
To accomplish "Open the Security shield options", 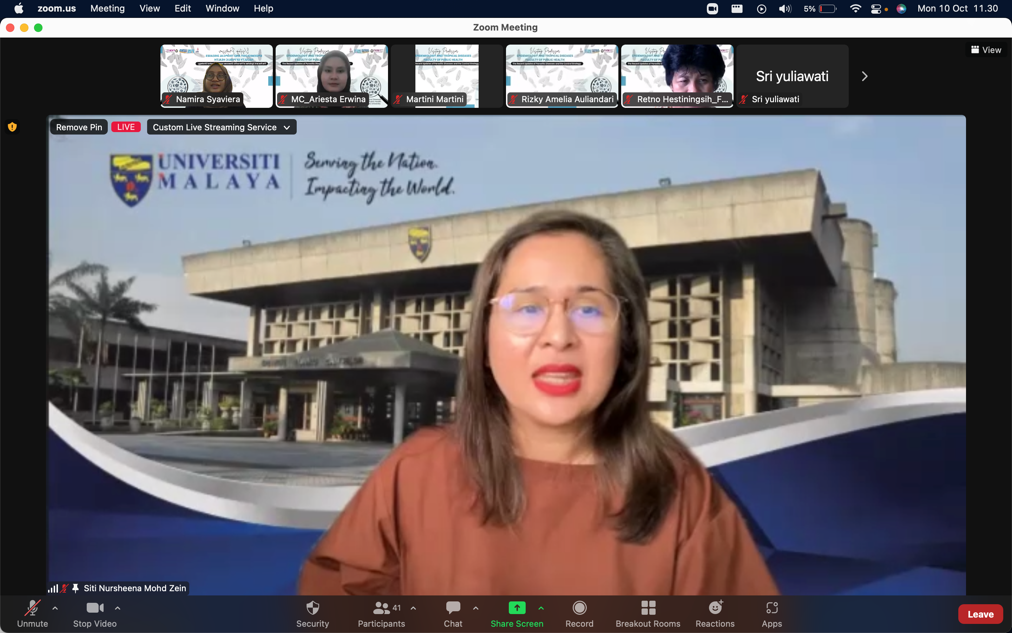I will click(312, 613).
